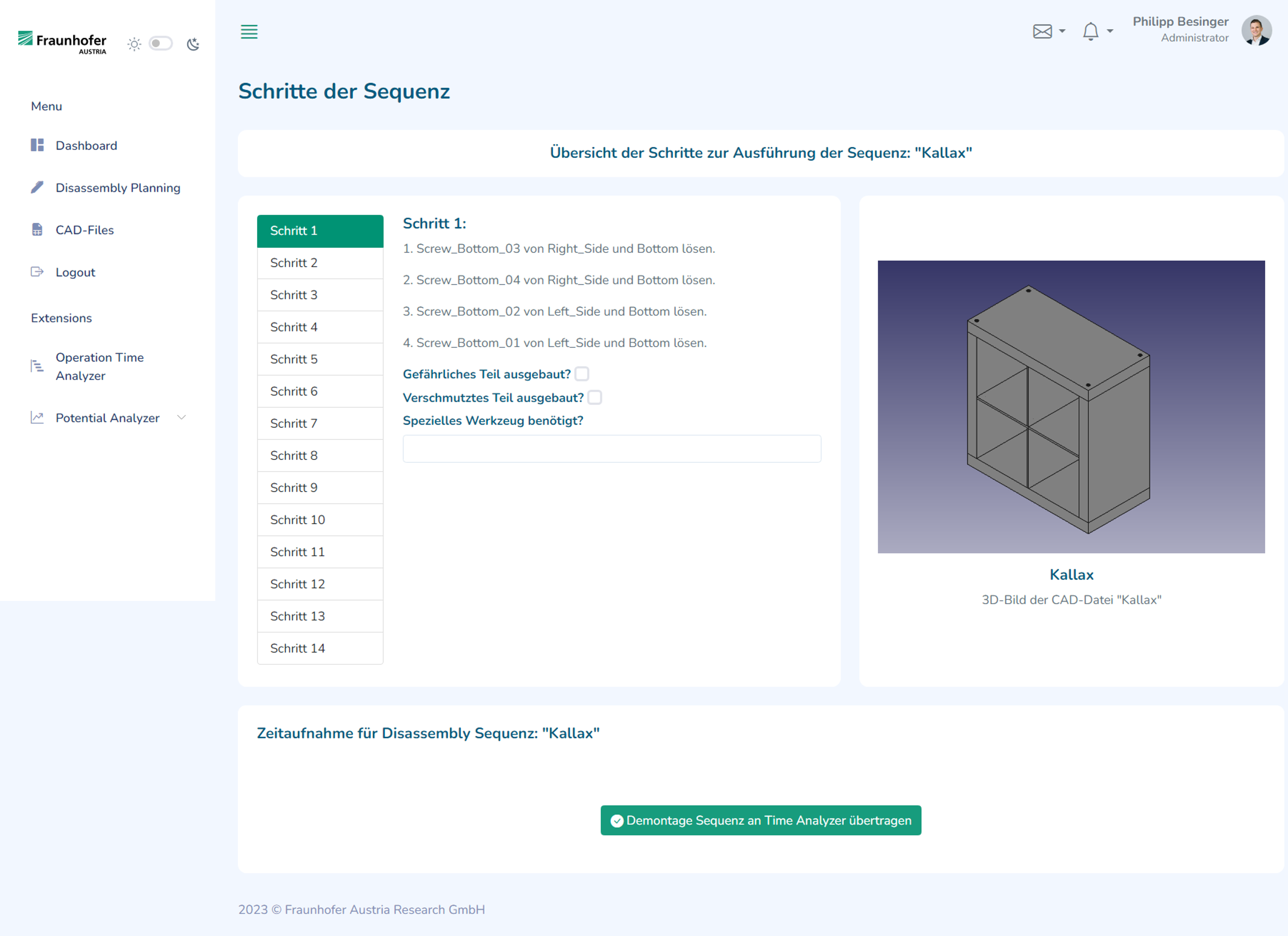Open the Operation Time Analyzer link

point(100,367)
